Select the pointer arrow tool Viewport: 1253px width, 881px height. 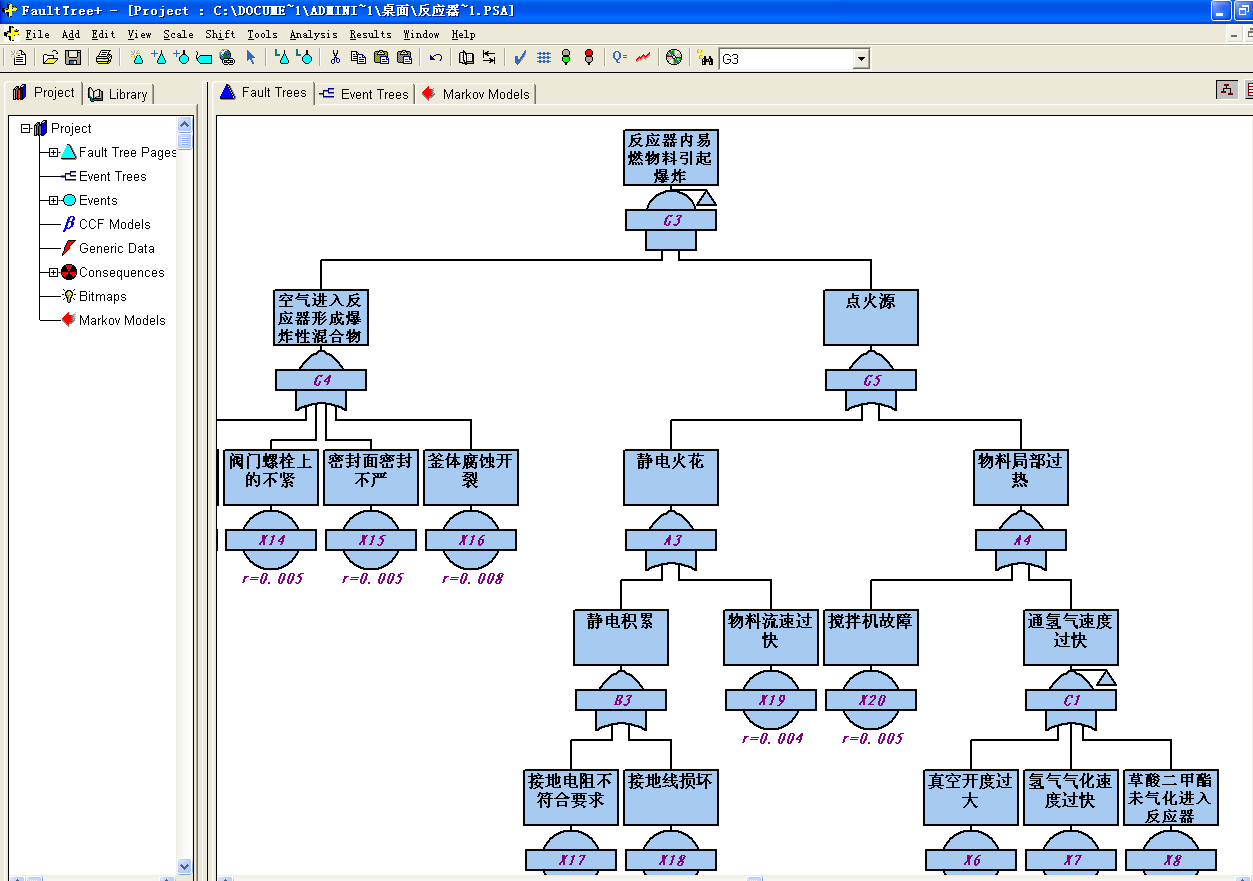251,58
